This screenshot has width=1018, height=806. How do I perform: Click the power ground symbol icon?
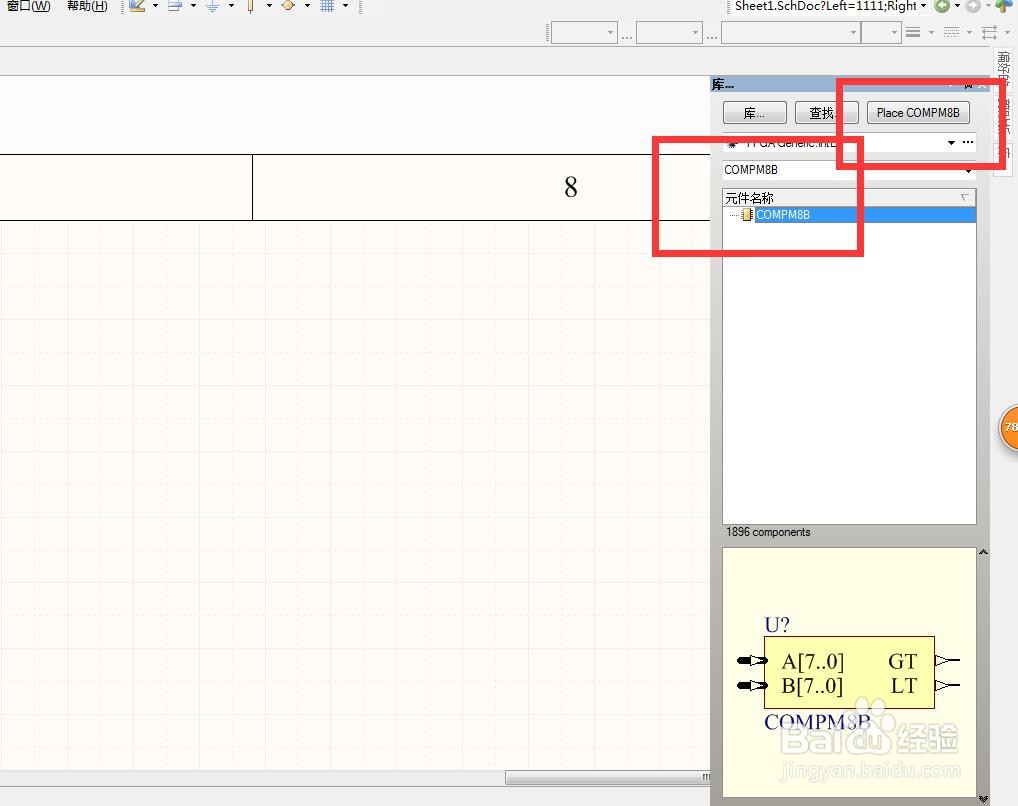pyautogui.click(x=212, y=6)
